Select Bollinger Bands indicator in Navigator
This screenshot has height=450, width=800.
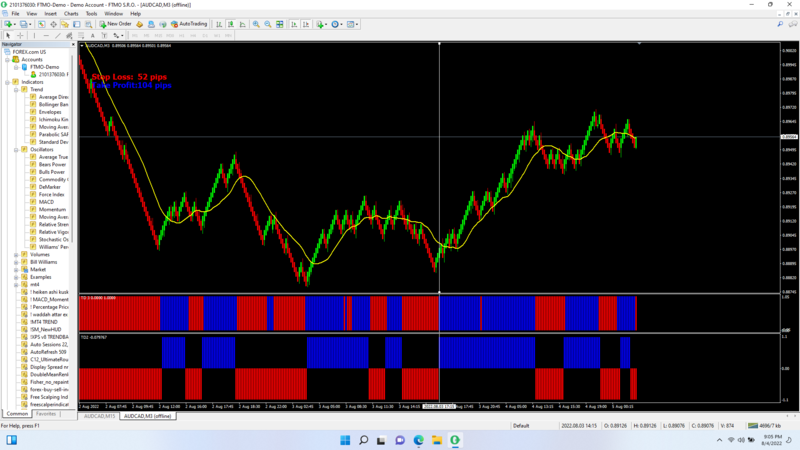tap(52, 104)
